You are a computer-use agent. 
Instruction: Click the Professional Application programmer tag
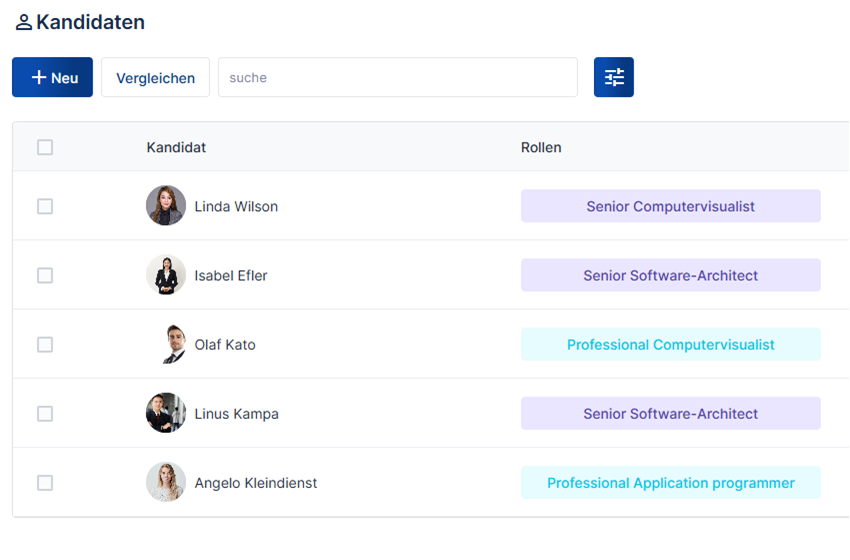pos(670,482)
